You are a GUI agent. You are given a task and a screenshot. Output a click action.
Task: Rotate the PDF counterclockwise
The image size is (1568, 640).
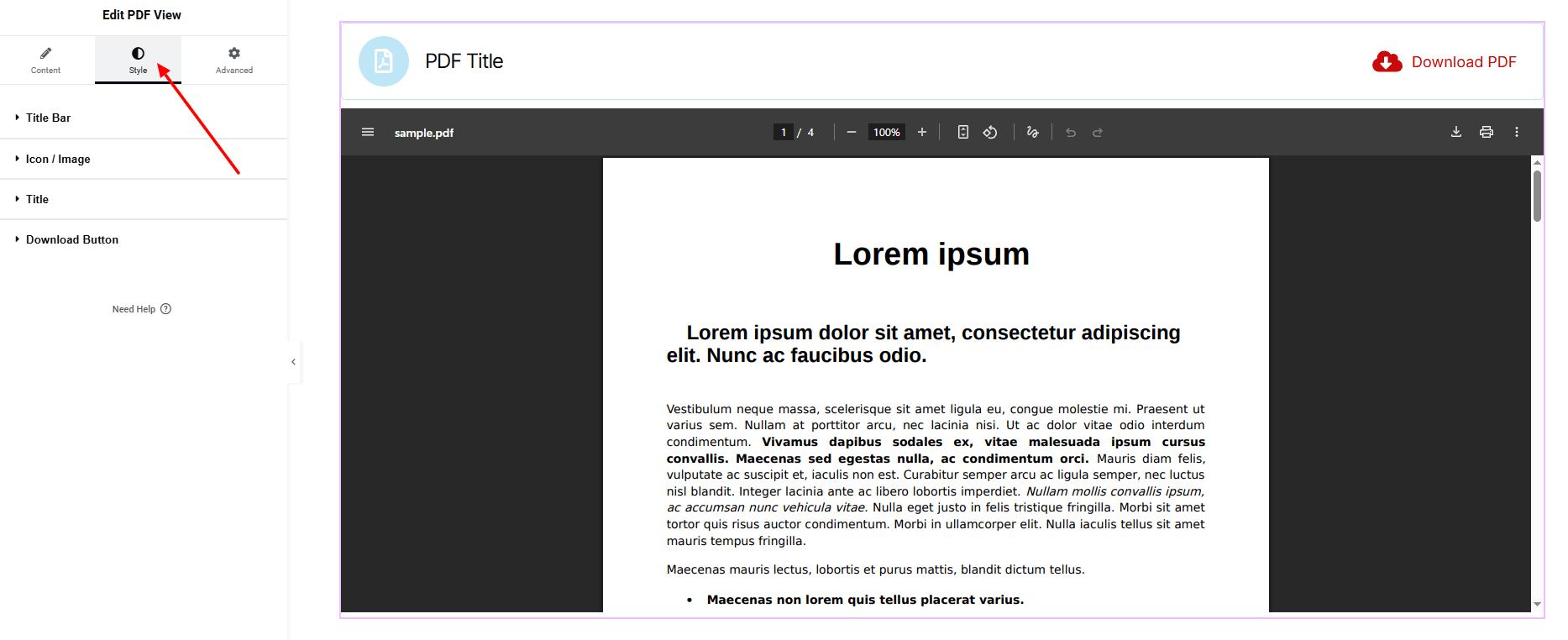(x=991, y=132)
